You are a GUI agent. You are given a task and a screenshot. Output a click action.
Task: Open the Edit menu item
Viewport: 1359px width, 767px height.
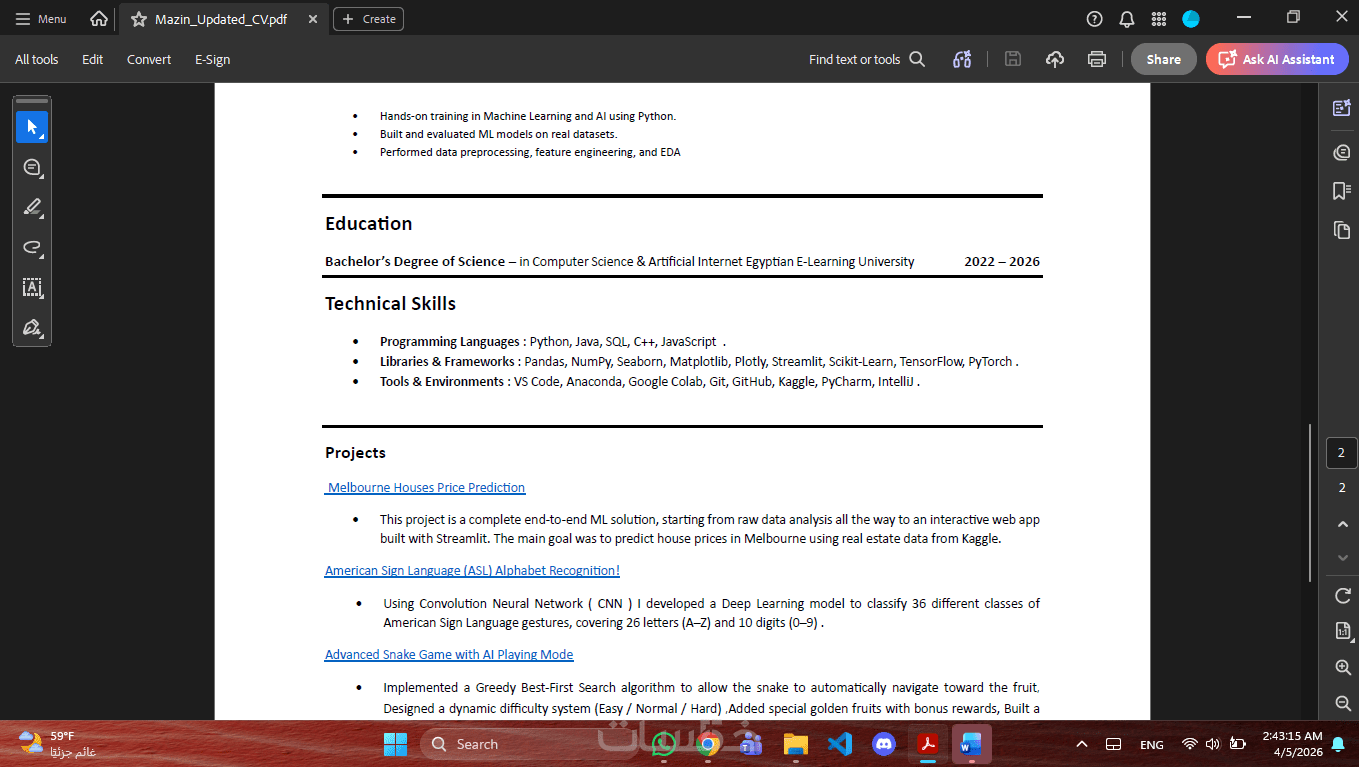(x=93, y=59)
